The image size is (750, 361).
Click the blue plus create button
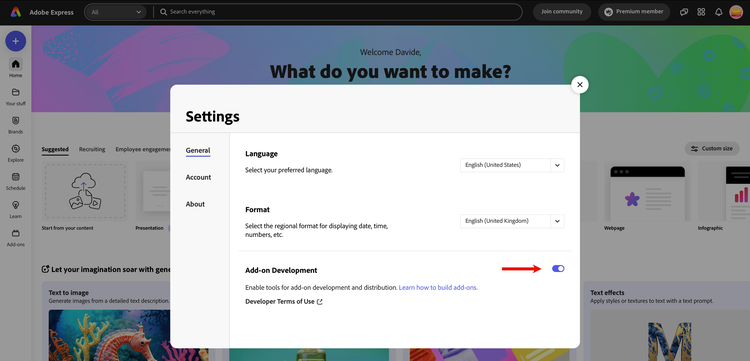click(x=16, y=41)
